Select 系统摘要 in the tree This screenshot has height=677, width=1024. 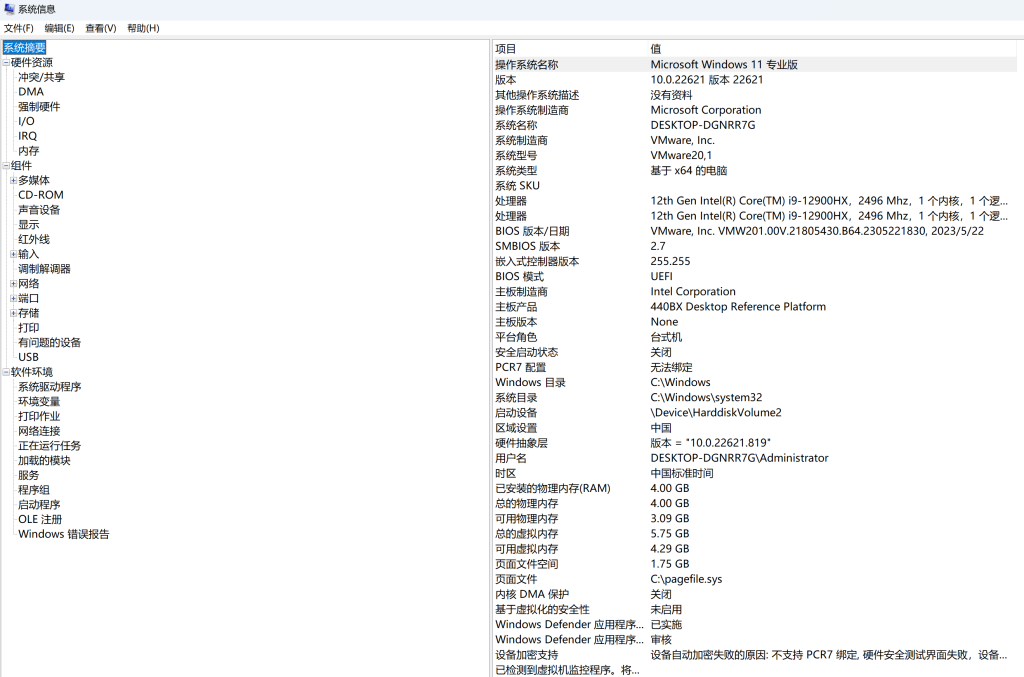point(24,48)
